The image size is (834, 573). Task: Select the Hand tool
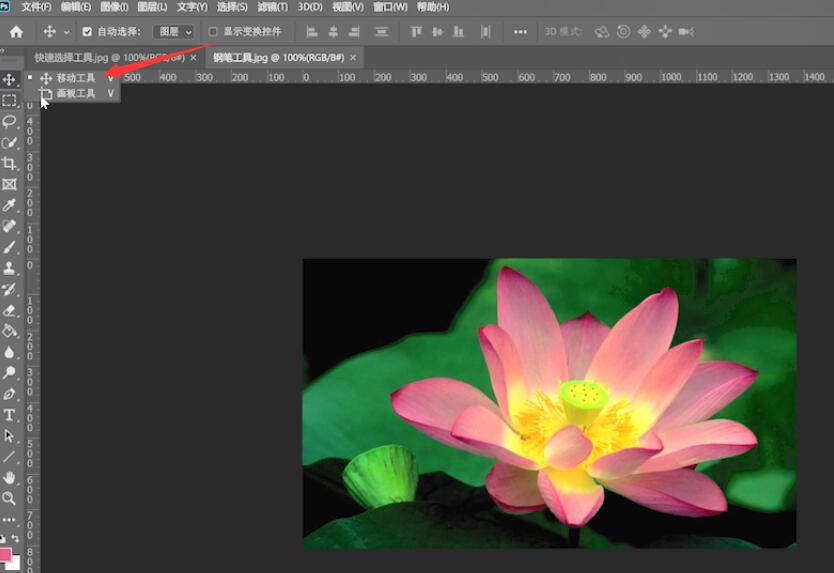point(9,477)
